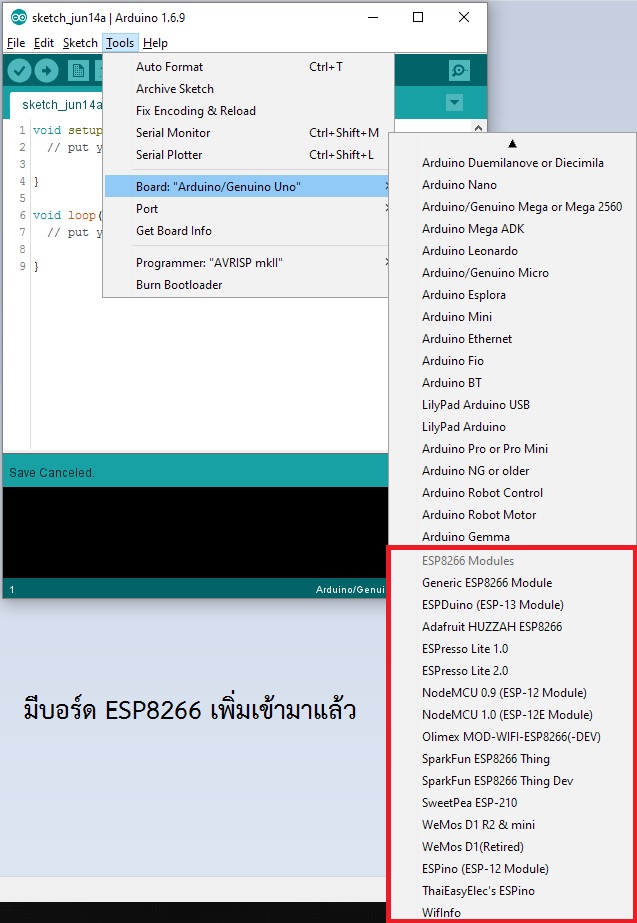
Task: Select WifInfo board
Action: [x=512, y=912]
